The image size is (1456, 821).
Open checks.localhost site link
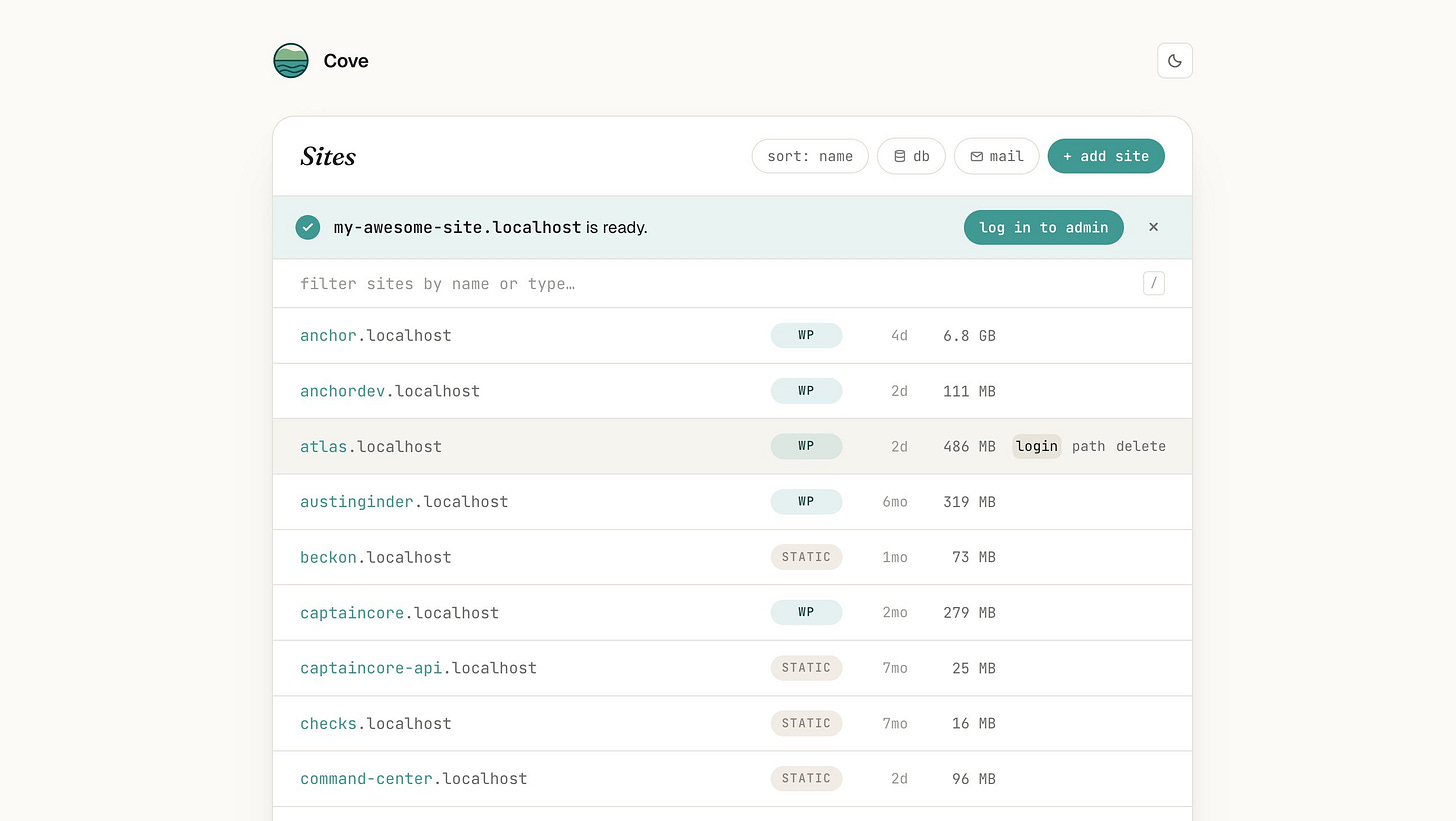coord(376,724)
